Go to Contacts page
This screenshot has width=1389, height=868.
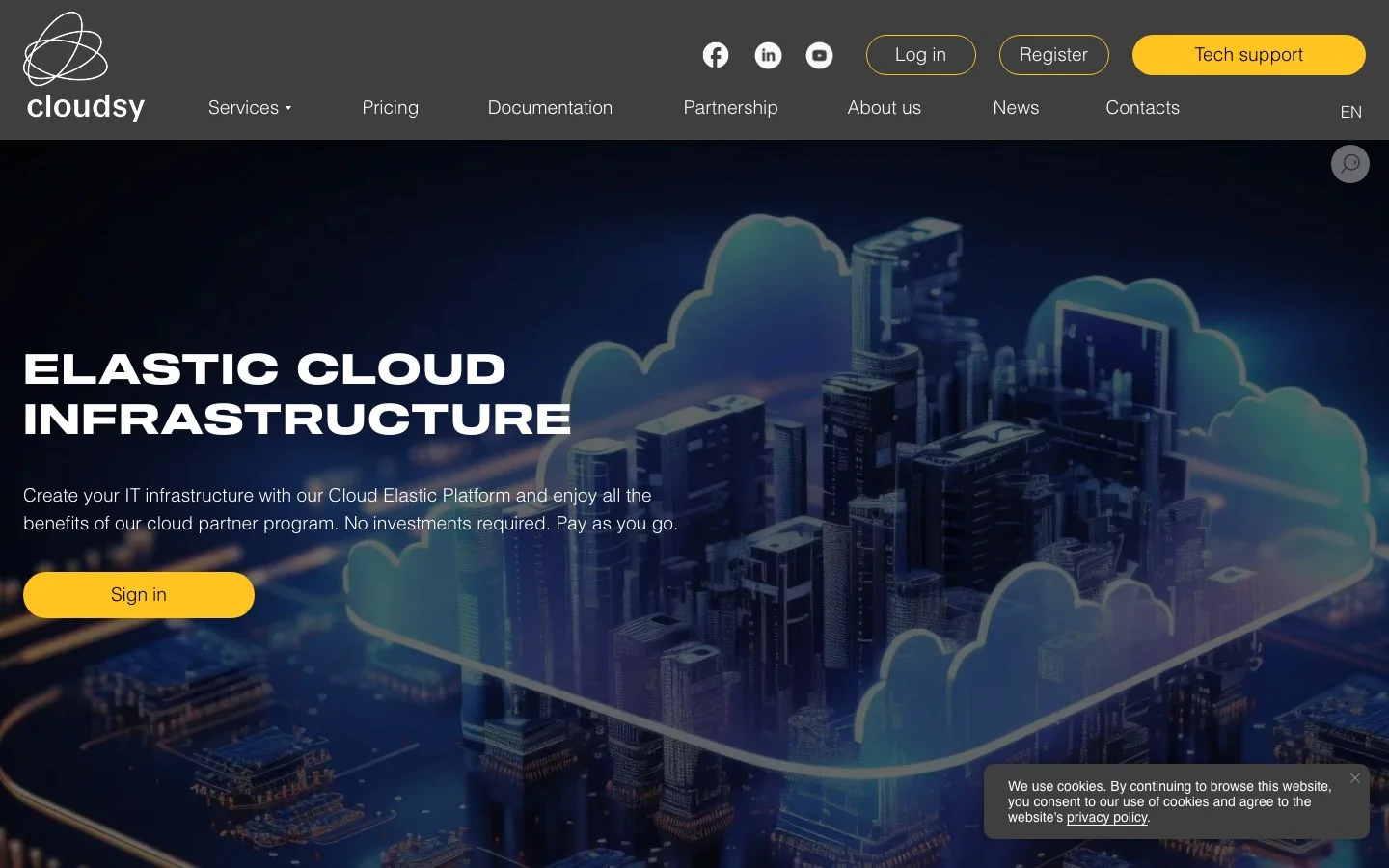[1142, 108]
